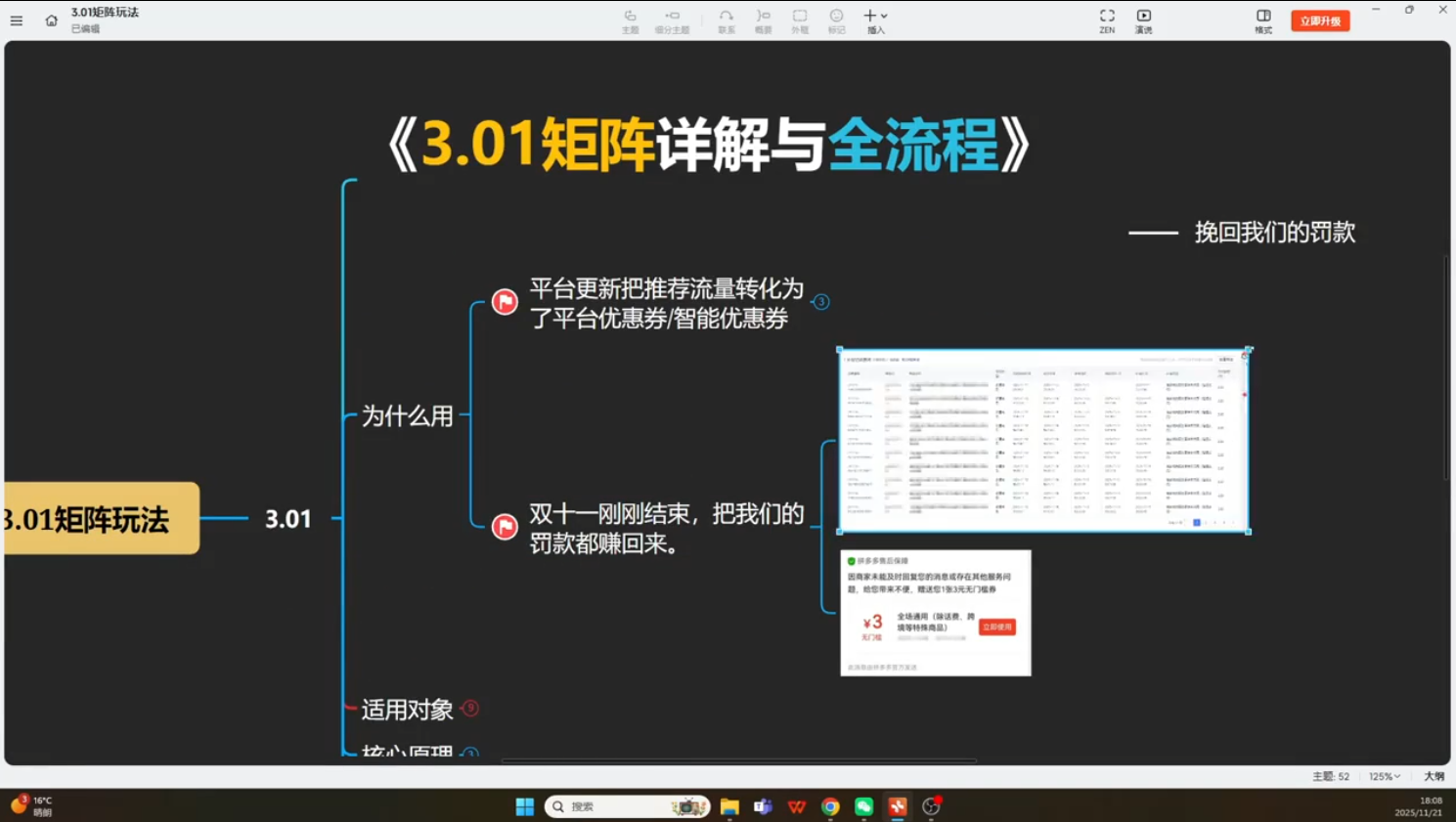The width and height of the screenshot is (1456, 822).
Task: Select the Summary (概要) tool
Action: coord(763,21)
